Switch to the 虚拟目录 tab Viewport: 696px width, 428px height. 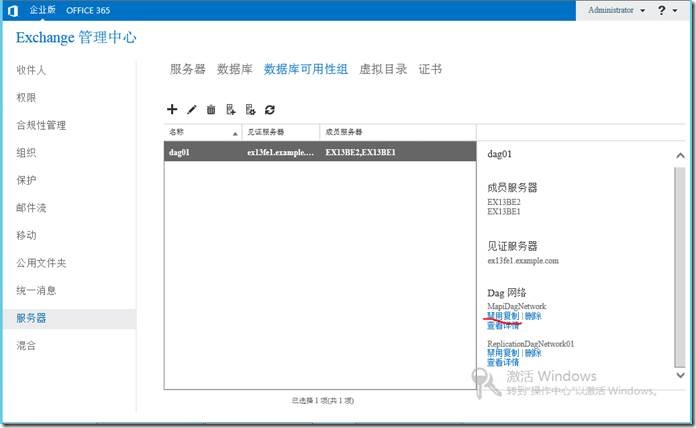pyautogui.click(x=383, y=69)
